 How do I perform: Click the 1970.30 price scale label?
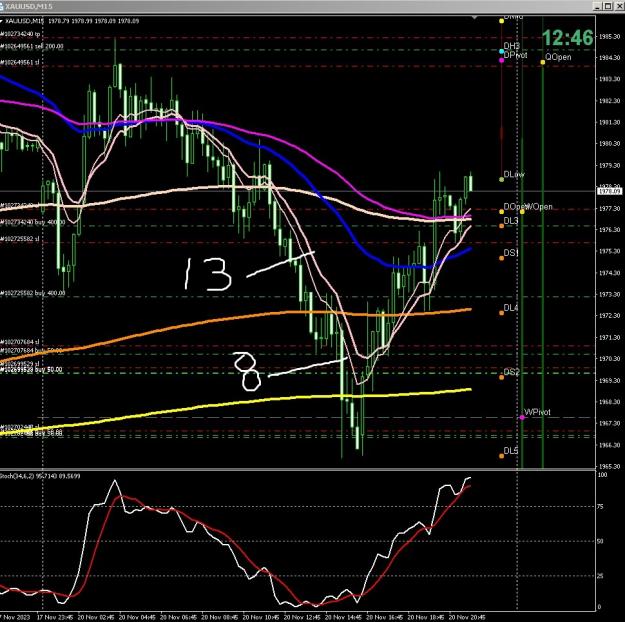(x=609, y=359)
